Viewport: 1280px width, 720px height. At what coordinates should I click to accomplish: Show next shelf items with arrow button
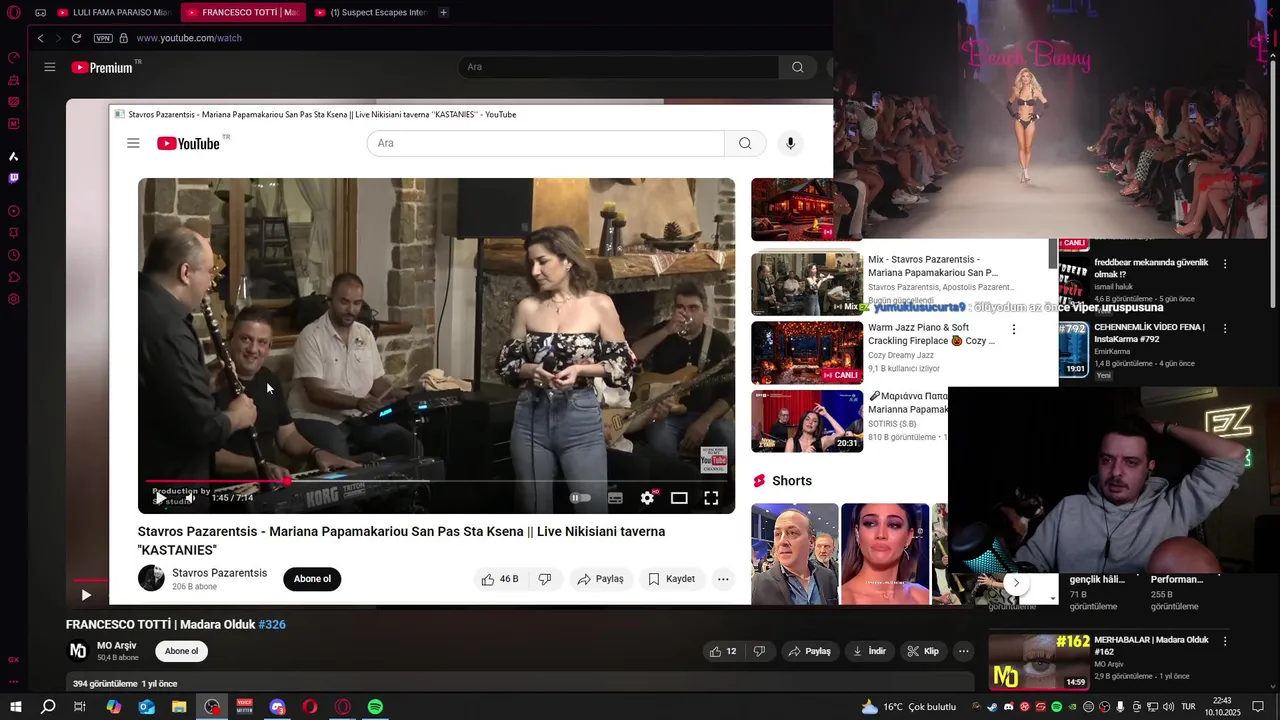[1016, 583]
